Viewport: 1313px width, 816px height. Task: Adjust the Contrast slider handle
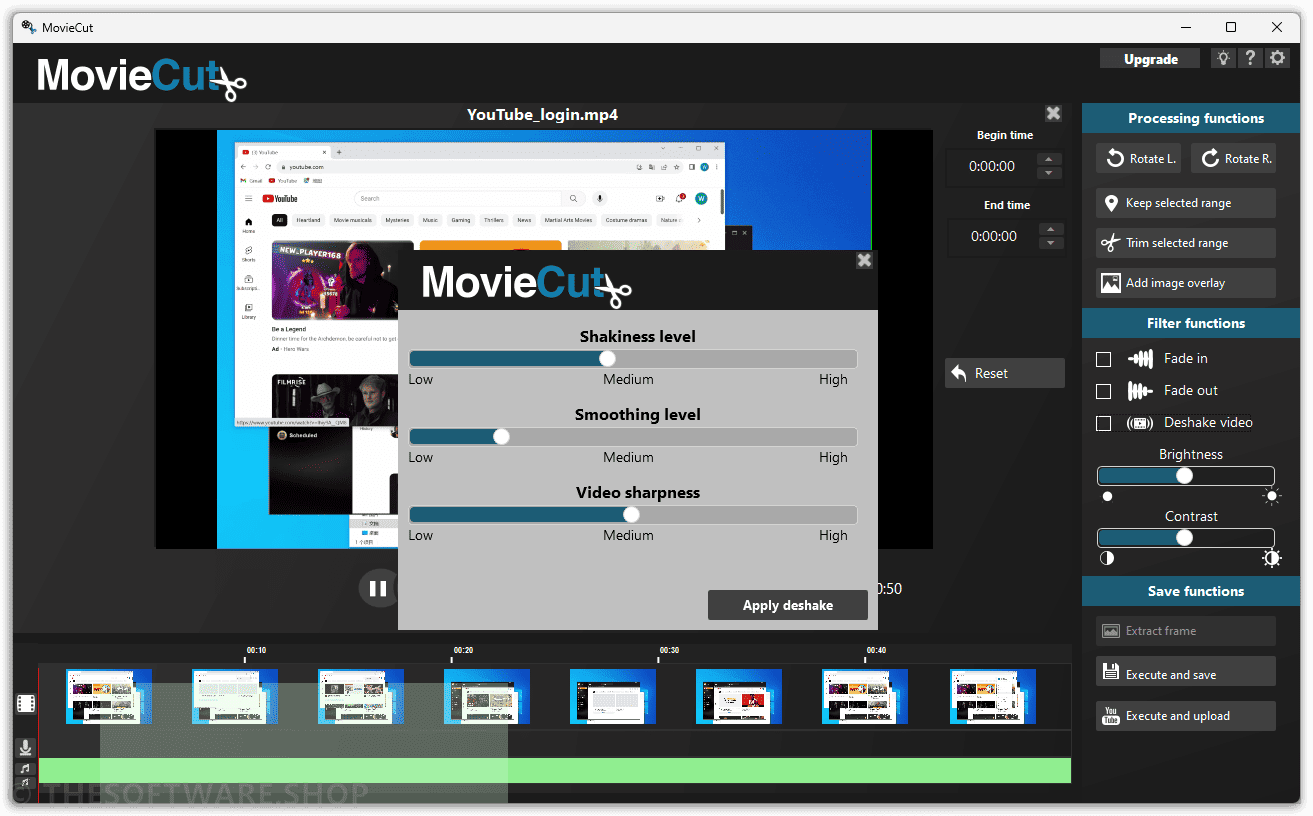1184,538
